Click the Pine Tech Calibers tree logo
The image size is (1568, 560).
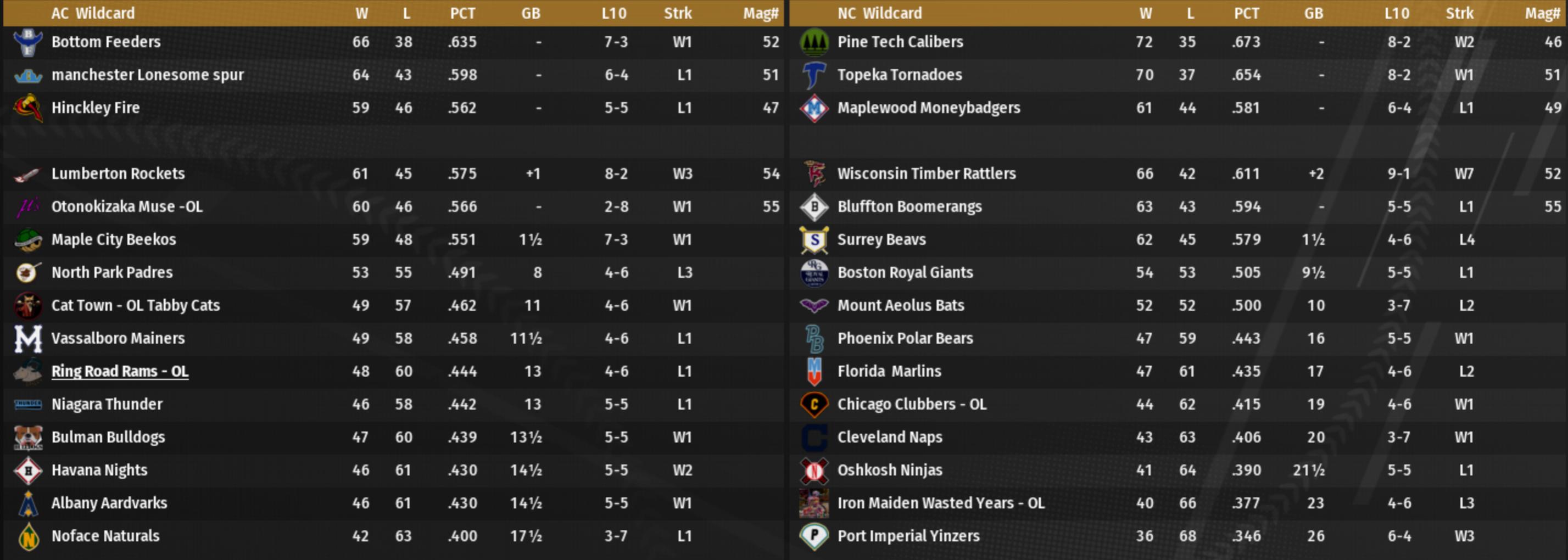(814, 42)
